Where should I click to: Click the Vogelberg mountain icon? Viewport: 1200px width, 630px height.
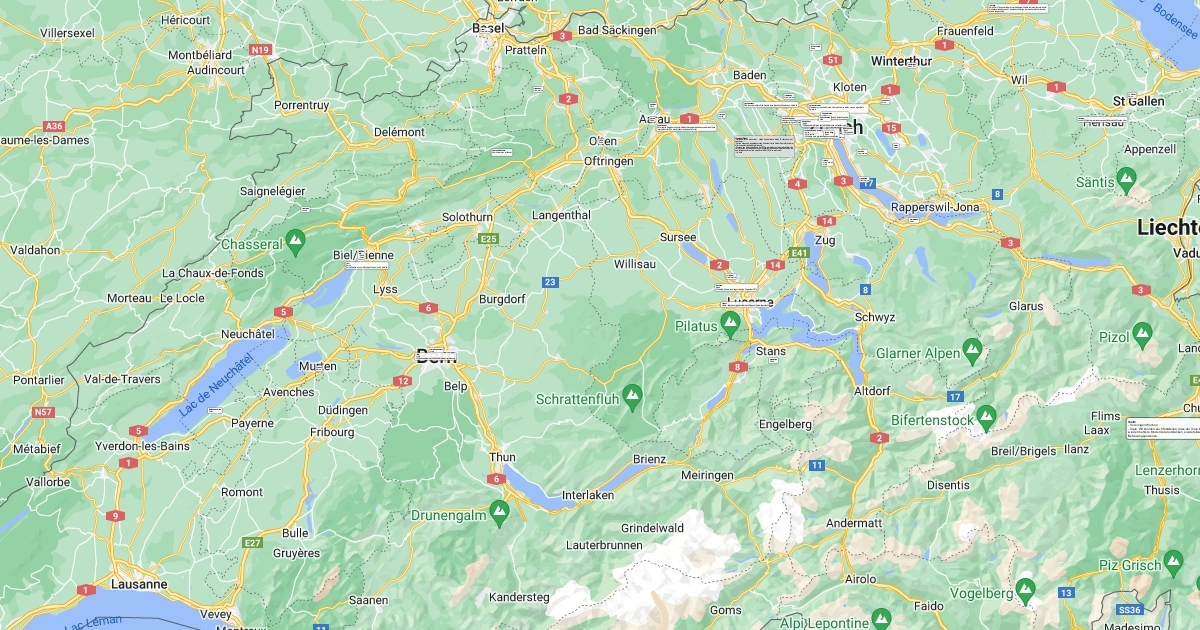pyautogui.click(x=1025, y=591)
